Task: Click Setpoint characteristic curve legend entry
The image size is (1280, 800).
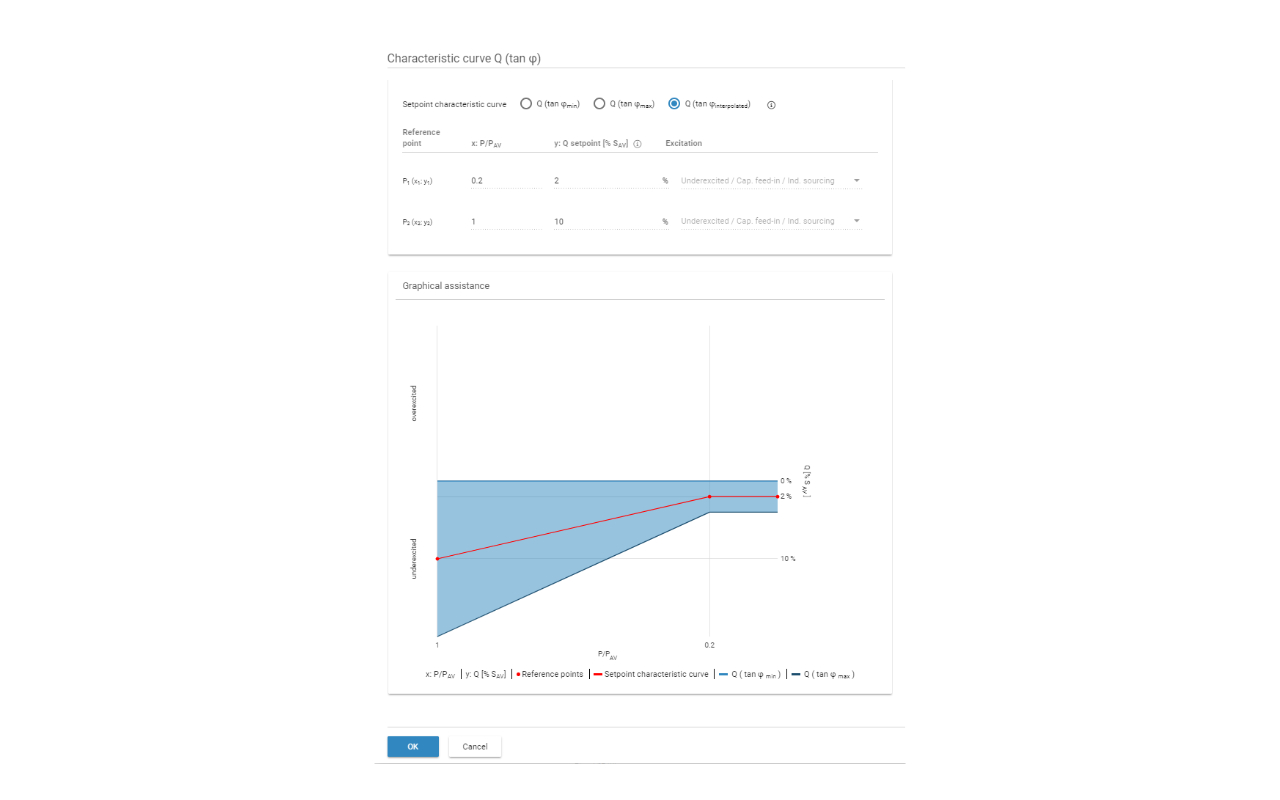Action: (x=655, y=675)
